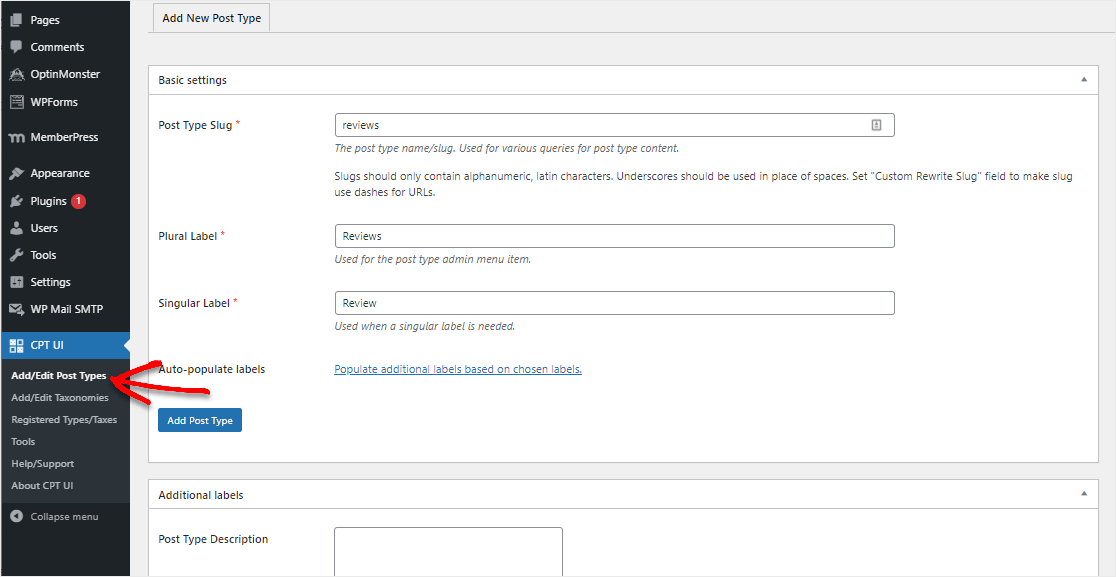The height and width of the screenshot is (577, 1116).
Task: Click the Plugins update count badge
Action: [78, 201]
